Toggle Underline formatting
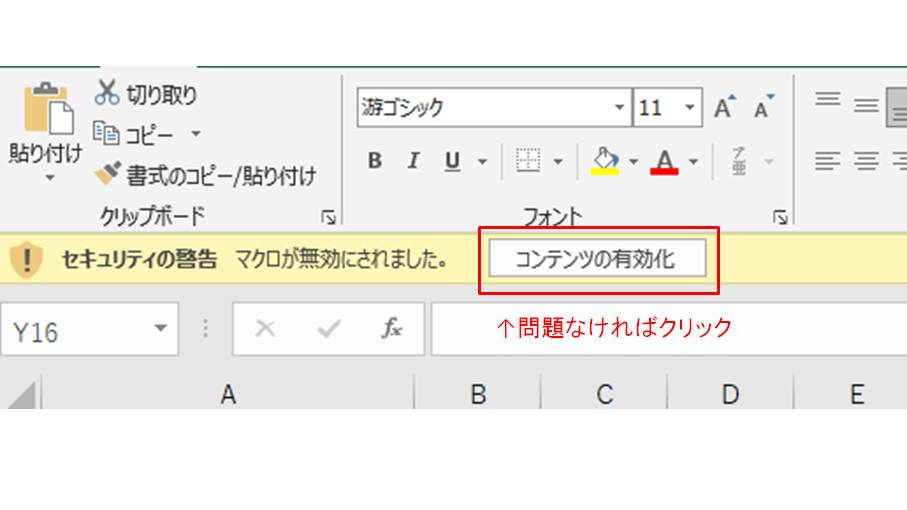907x510 pixels. click(452, 161)
